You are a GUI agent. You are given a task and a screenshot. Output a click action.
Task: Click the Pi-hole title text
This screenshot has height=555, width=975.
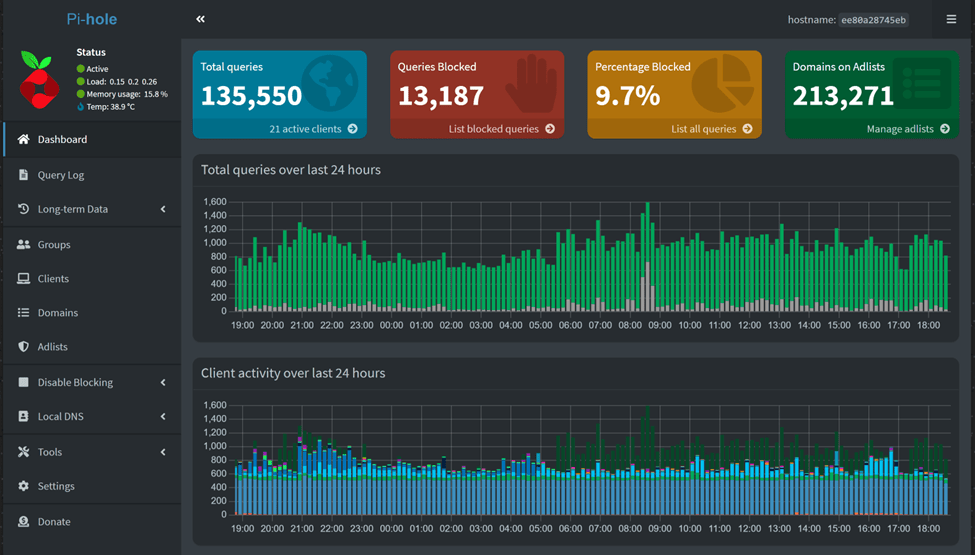[90, 19]
